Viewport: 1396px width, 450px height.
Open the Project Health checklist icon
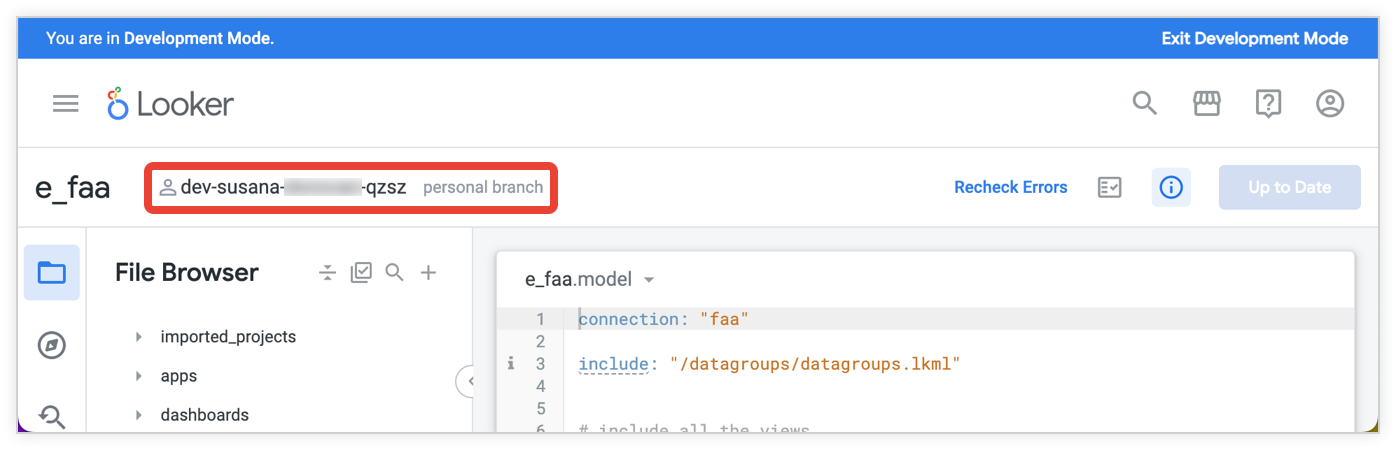(x=1110, y=187)
